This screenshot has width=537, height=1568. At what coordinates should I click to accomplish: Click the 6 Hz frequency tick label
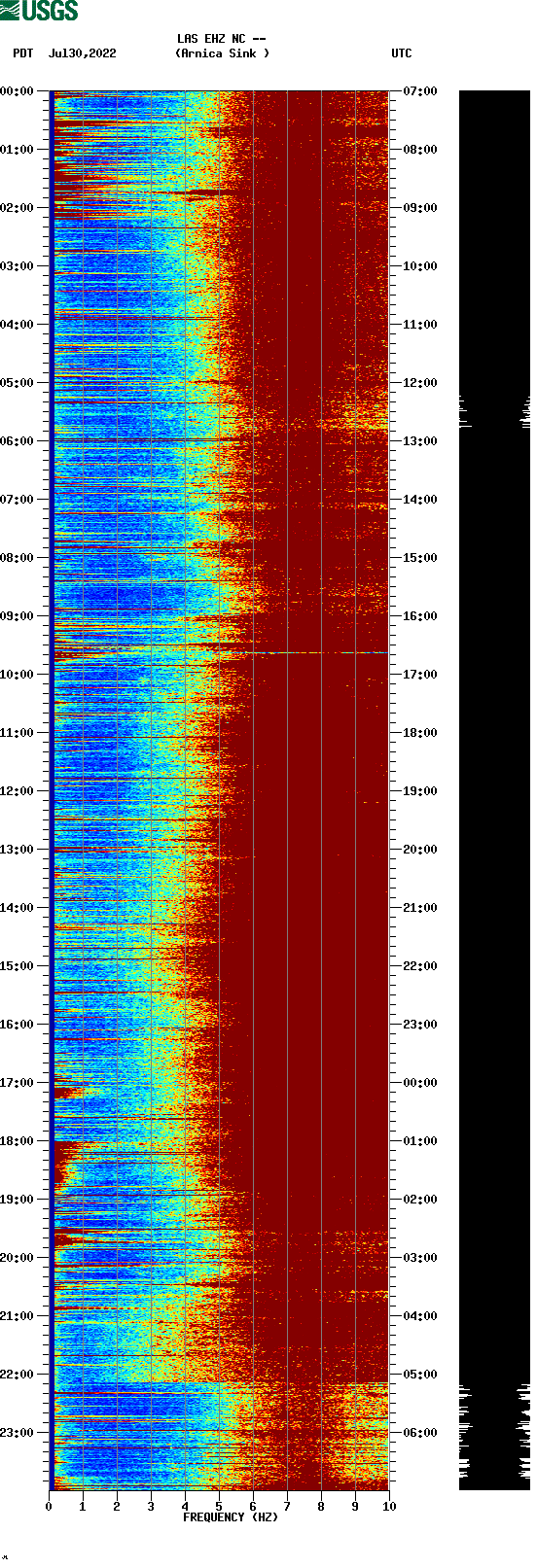pyautogui.click(x=253, y=1506)
